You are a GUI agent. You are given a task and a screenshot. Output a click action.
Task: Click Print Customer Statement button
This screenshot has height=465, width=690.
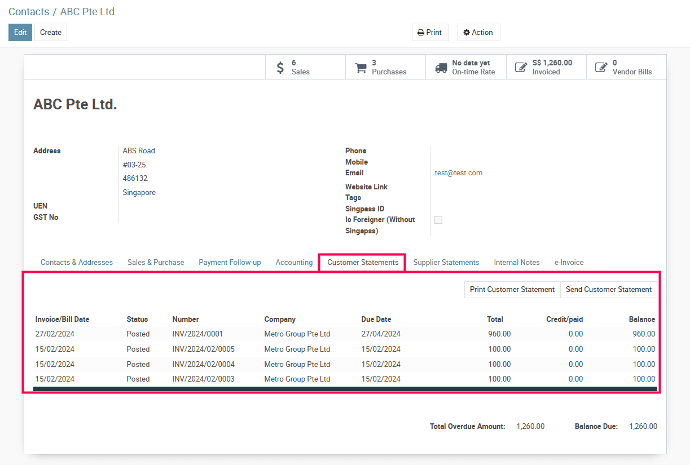pyautogui.click(x=512, y=289)
